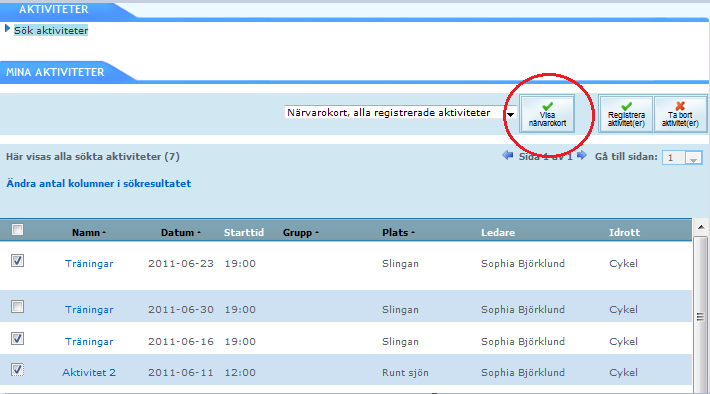Sort the table by Namn column
The image size is (710, 394).
pos(88,233)
